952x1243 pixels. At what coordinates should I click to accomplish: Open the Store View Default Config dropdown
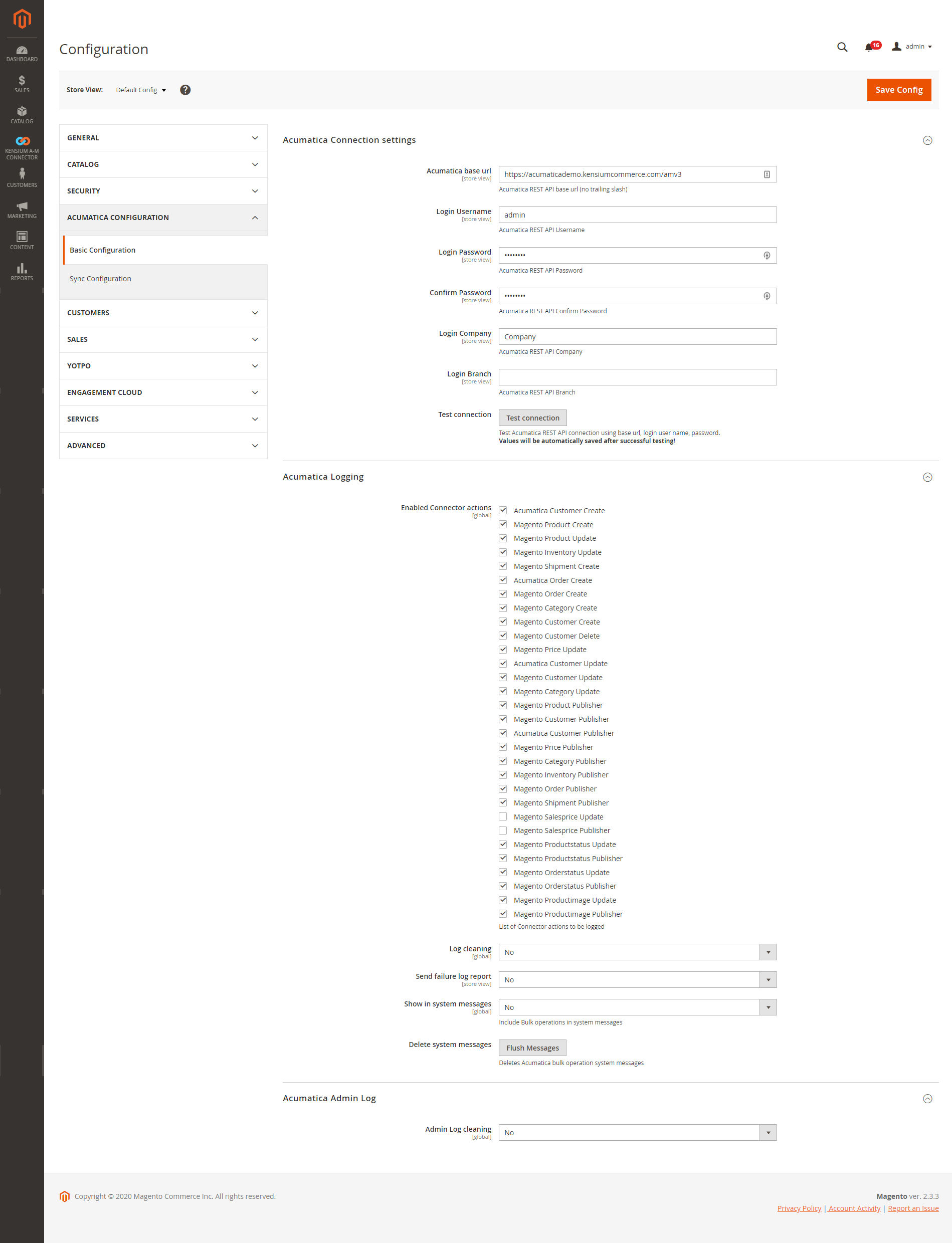pos(141,90)
